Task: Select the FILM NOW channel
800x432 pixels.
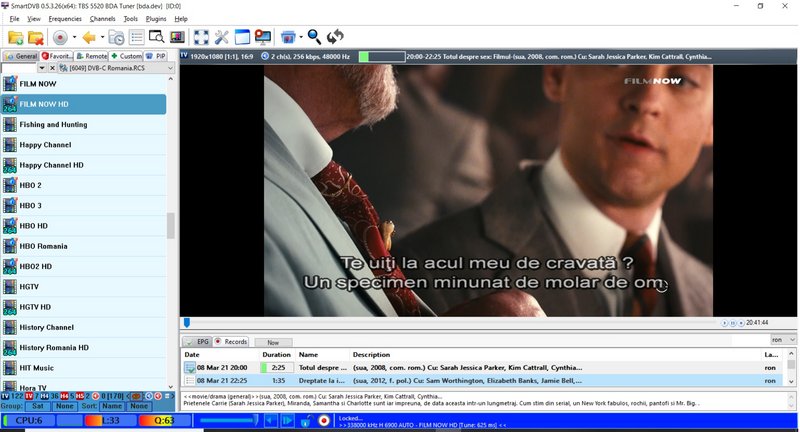Action: tap(84, 84)
